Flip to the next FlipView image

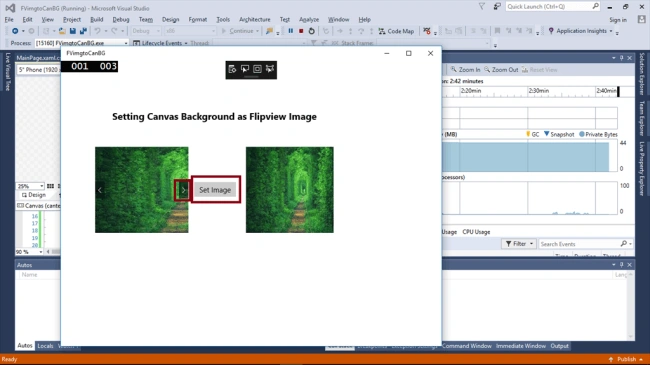coord(183,190)
